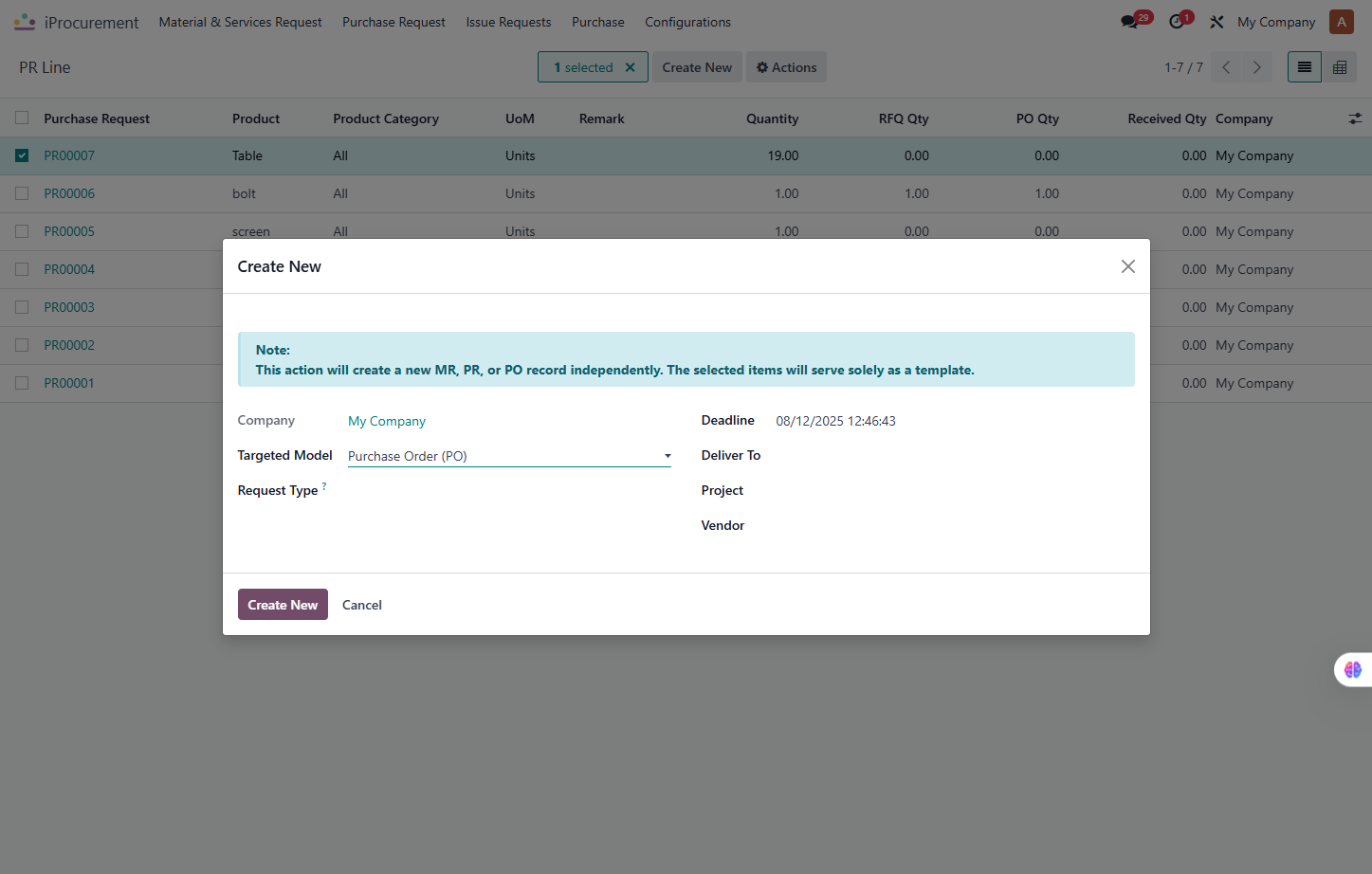This screenshot has height=874, width=1372.
Task: Open the Purchase Request menu
Action: tap(393, 22)
